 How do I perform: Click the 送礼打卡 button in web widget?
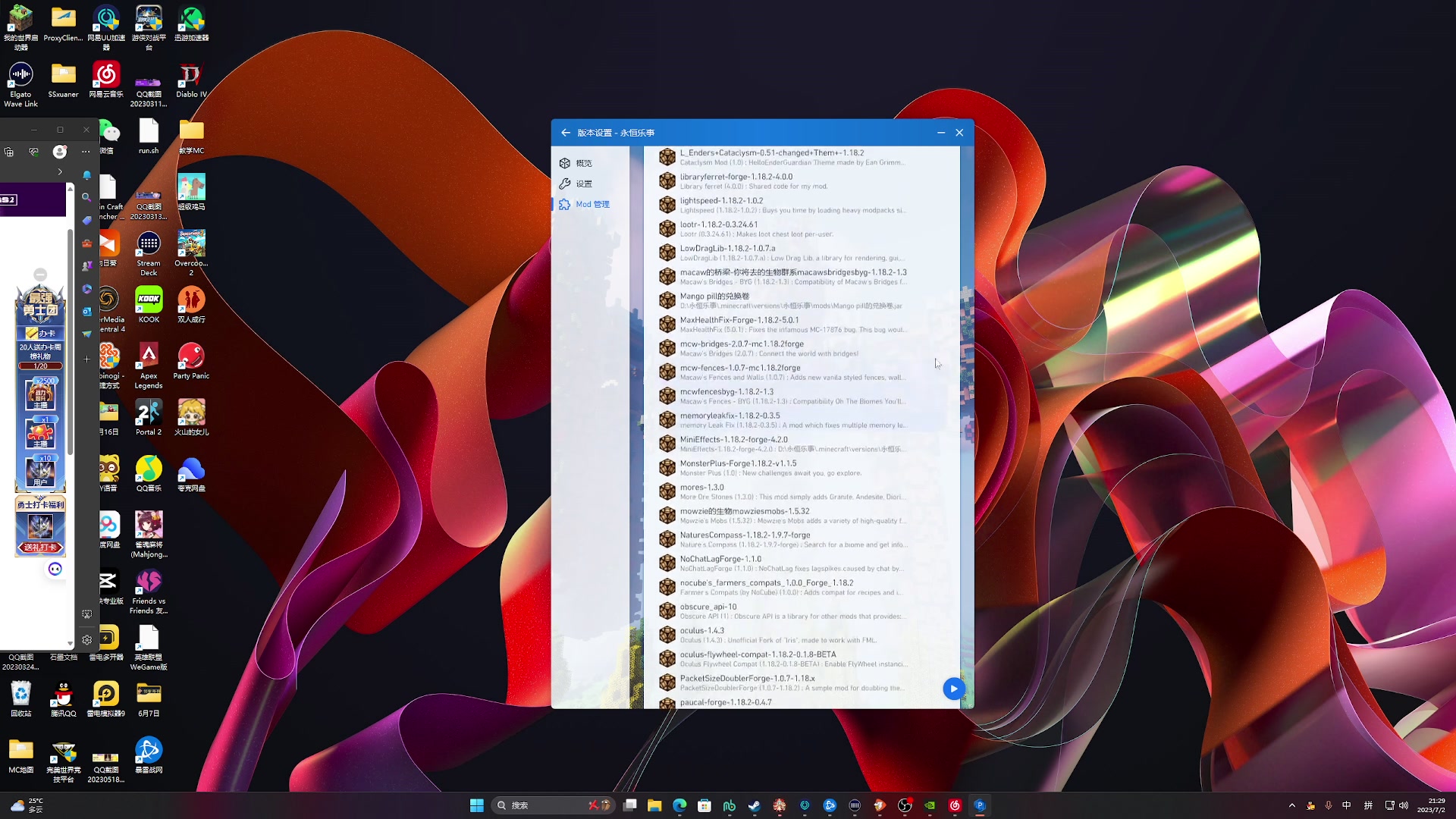pos(40,547)
